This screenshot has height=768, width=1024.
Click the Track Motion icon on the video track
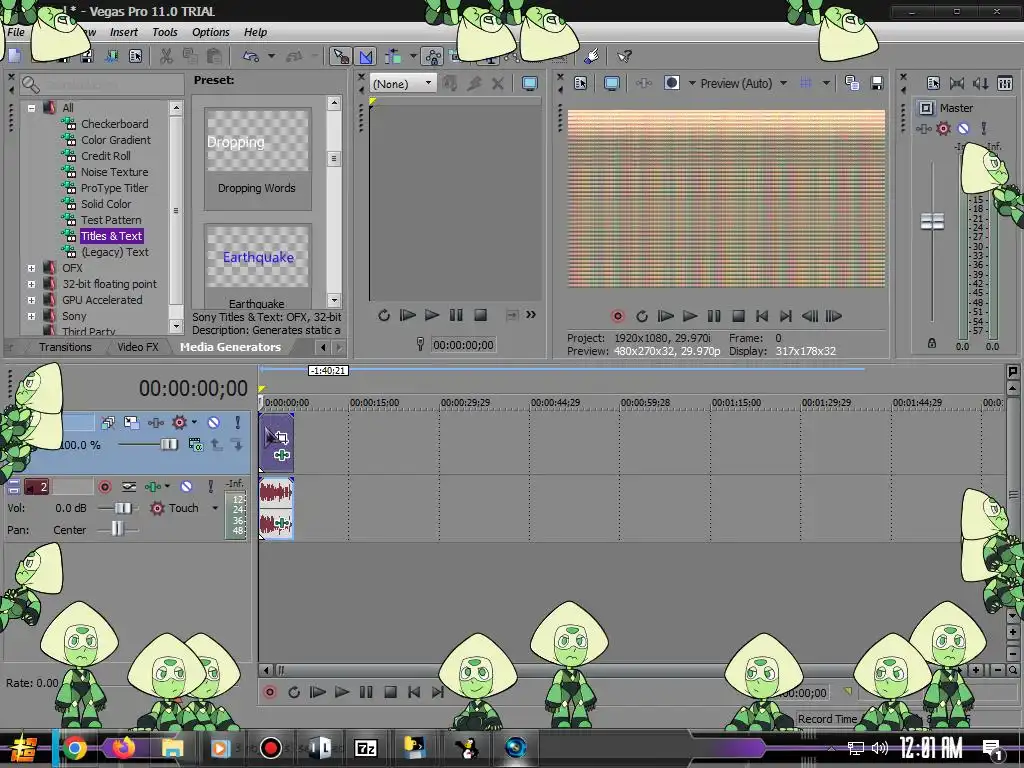click(131, 423)
